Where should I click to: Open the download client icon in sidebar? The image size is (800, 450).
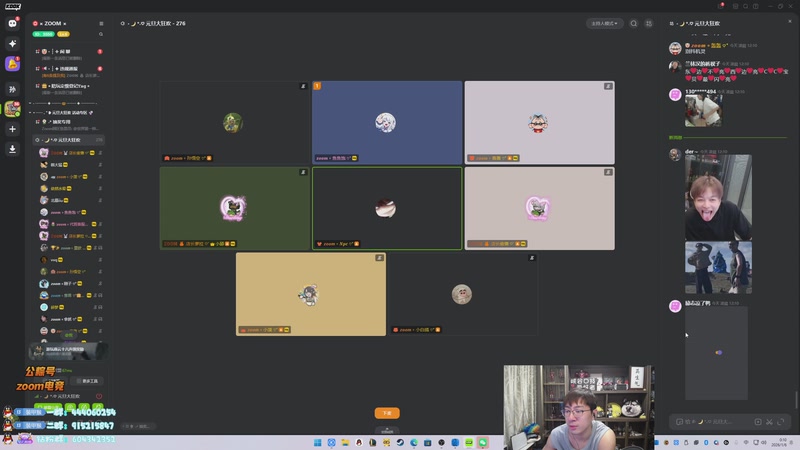click(12, 149)
